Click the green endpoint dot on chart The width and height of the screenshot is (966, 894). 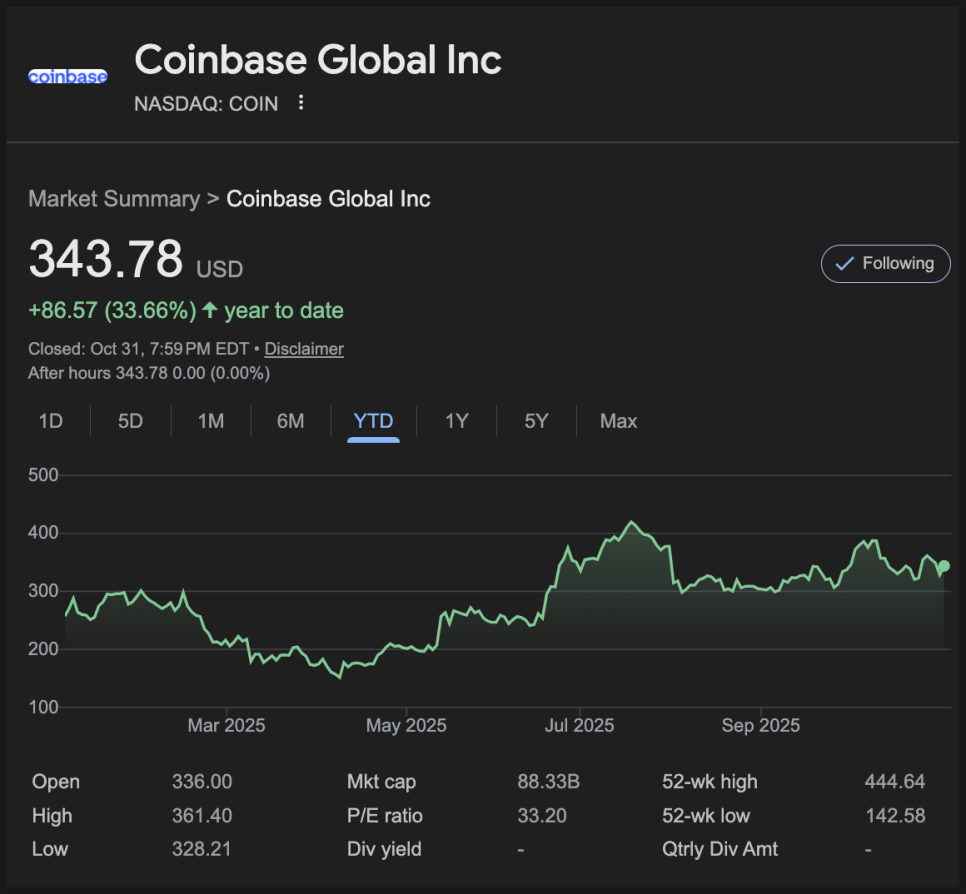click(944, 567)
